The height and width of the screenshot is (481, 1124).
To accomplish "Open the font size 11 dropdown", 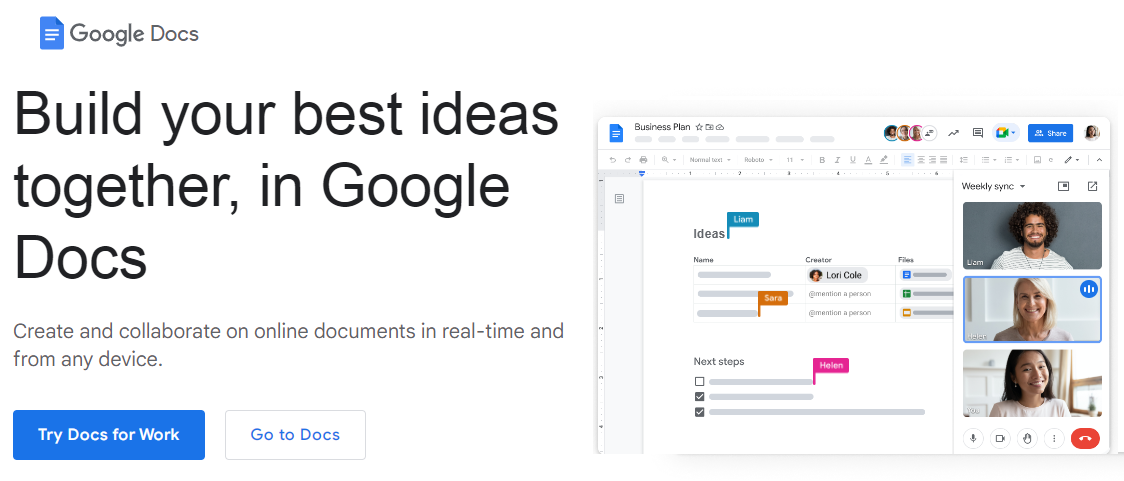I will (x=795, y=160).
